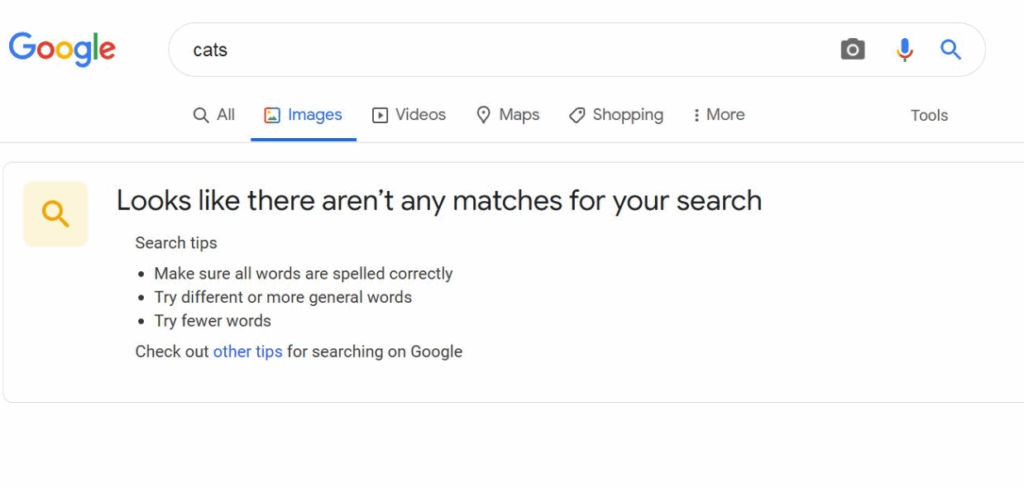This screenshot has width=1024, height=488.
Task: Open search by image camera icon
Action: (x=852, y=49)
